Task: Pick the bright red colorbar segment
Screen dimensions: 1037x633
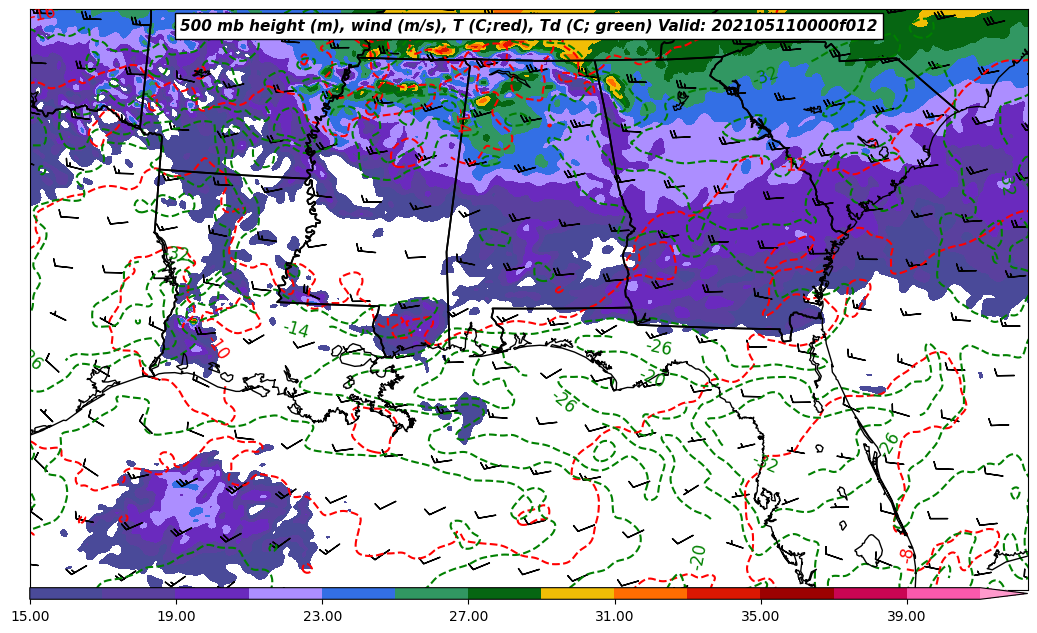Action: point(723,593)
